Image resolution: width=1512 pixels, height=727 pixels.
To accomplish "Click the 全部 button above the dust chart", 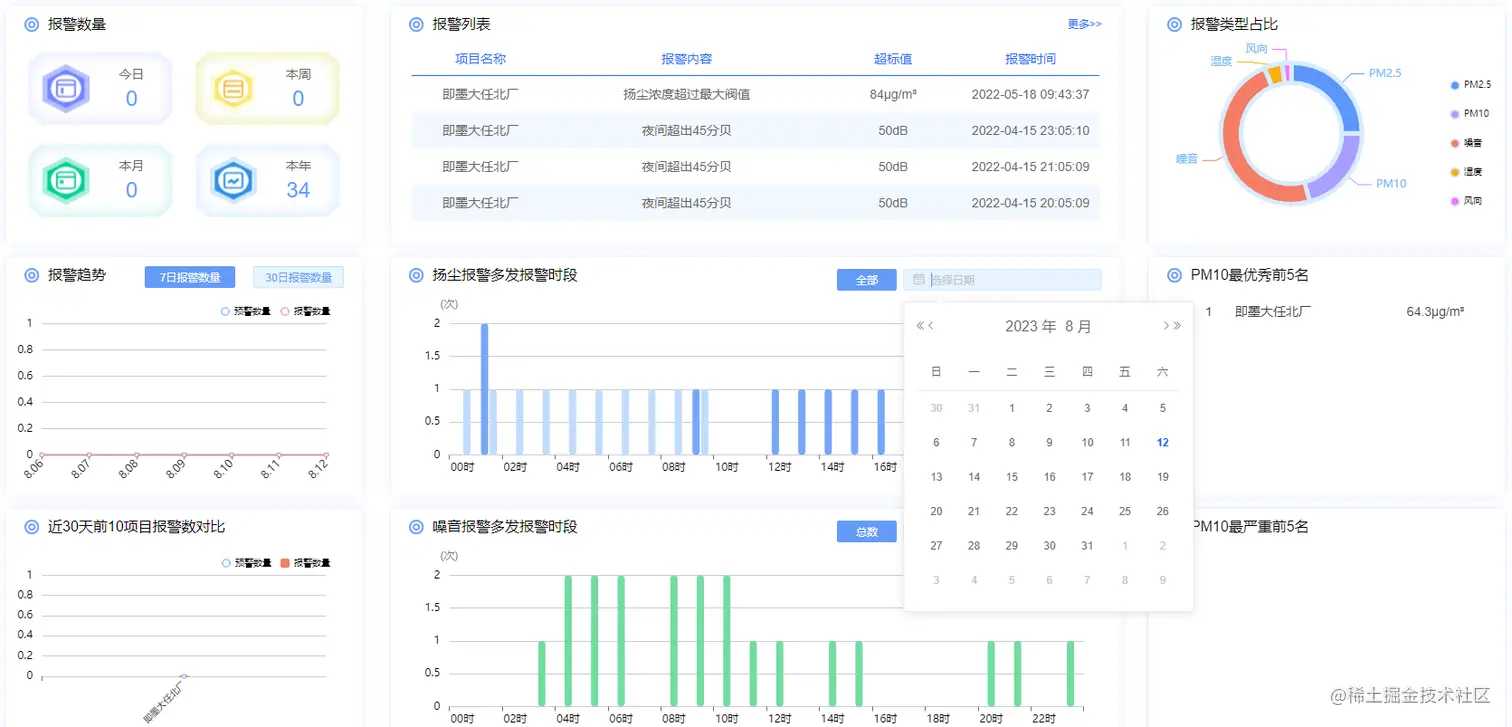I will click(x=866, y=280).
